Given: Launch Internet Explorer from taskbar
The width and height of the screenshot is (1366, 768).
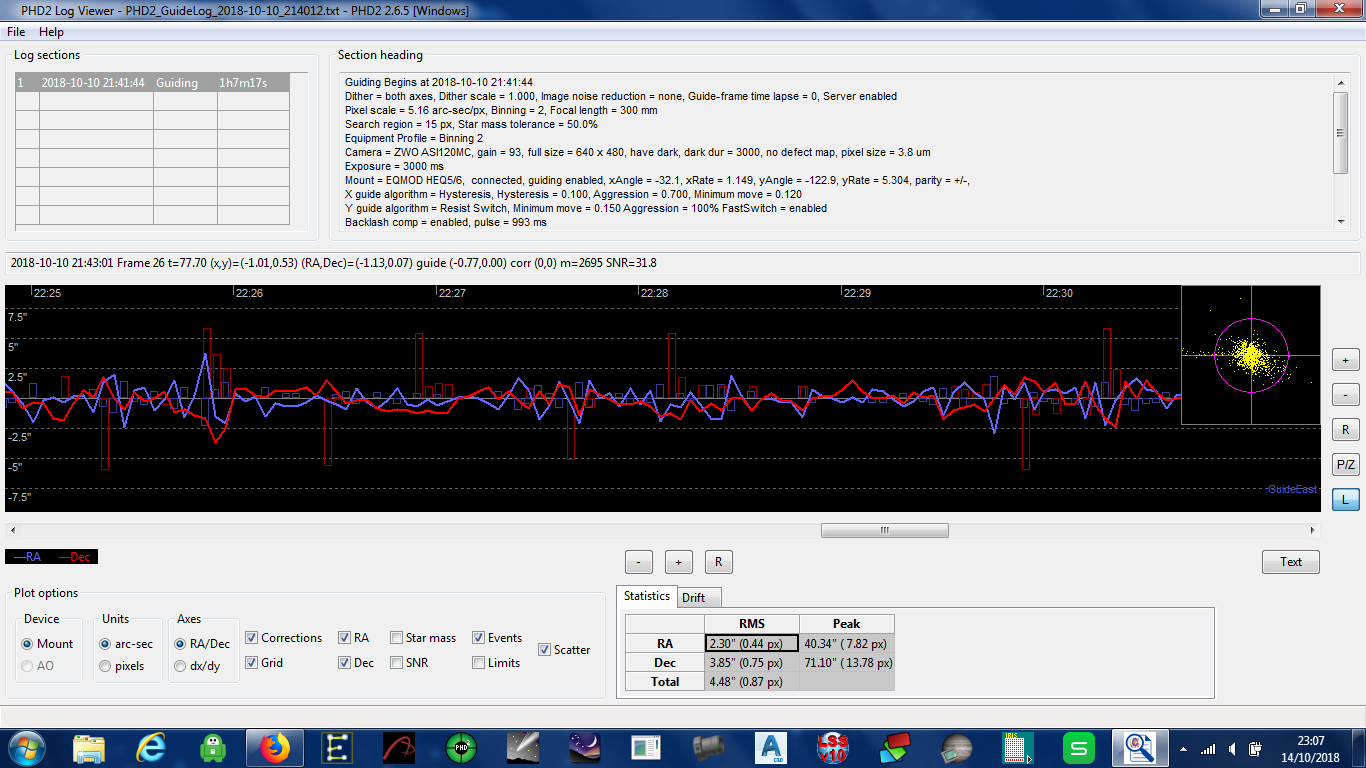Looking at the screenshot, I should 151,748.
